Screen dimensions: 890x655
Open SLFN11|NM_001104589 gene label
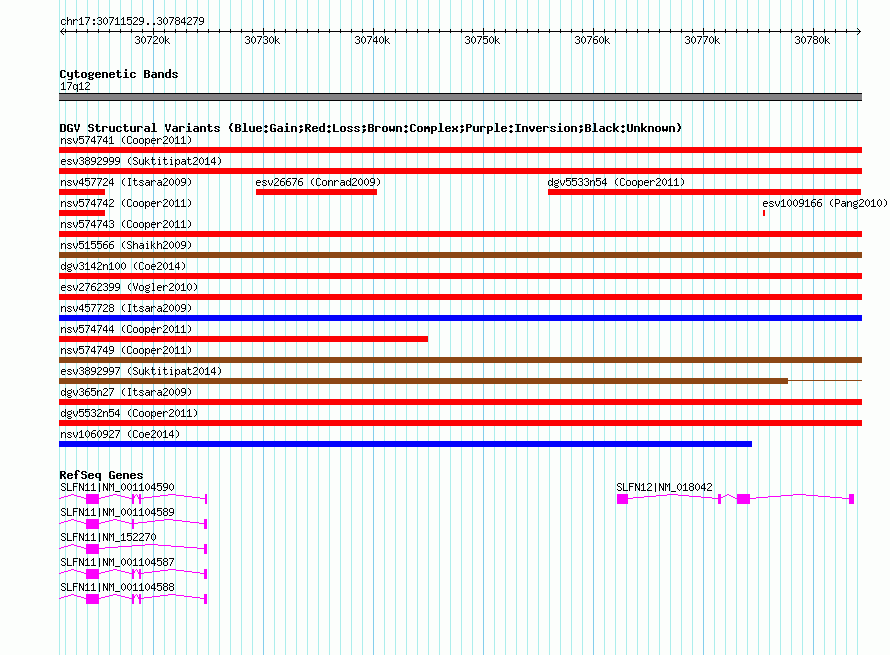[117, 512]
